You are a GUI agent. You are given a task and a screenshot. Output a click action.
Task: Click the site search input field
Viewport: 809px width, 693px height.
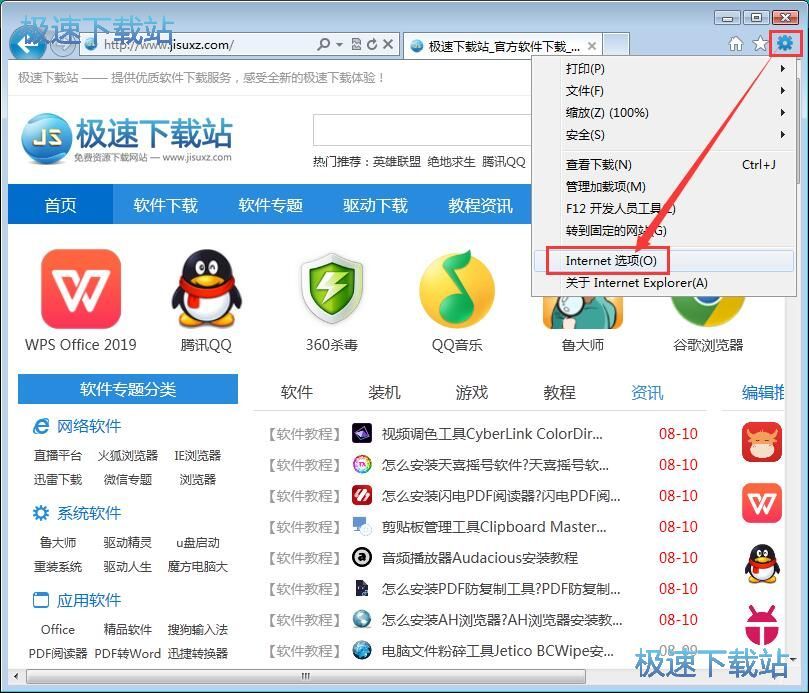pos(422,131)
